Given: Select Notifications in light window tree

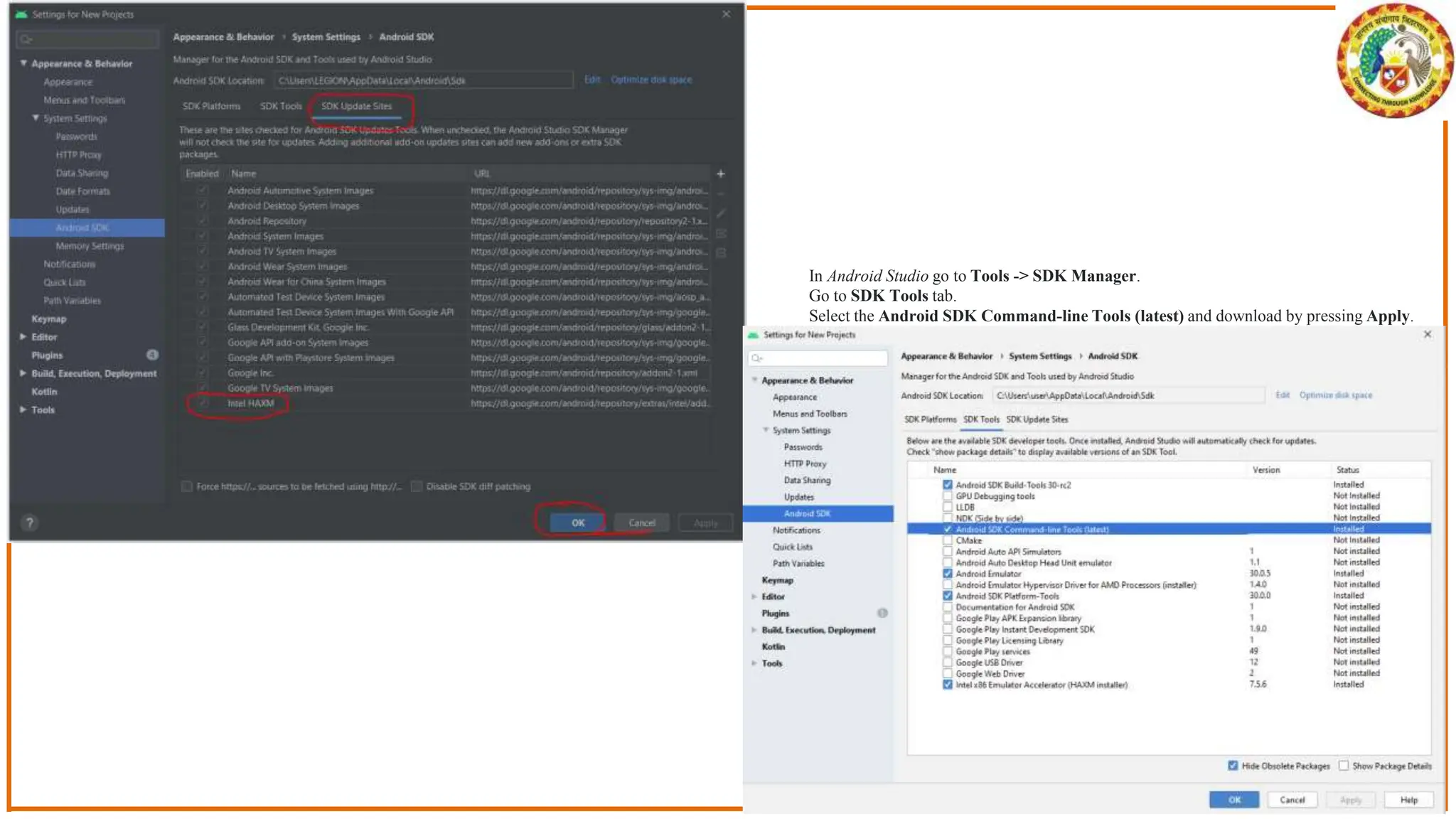Looking at the screenshot, I should click(796, 530).
